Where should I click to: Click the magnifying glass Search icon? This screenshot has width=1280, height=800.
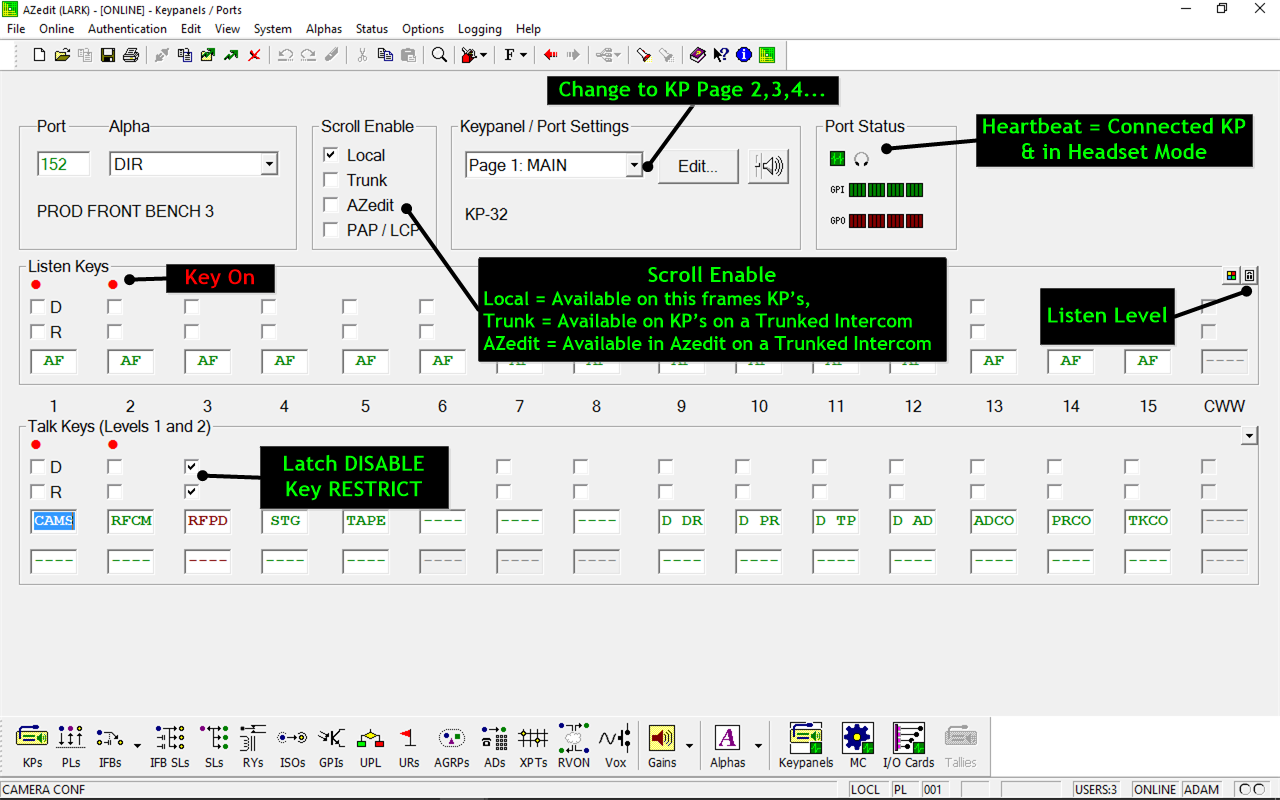[439, 55]
